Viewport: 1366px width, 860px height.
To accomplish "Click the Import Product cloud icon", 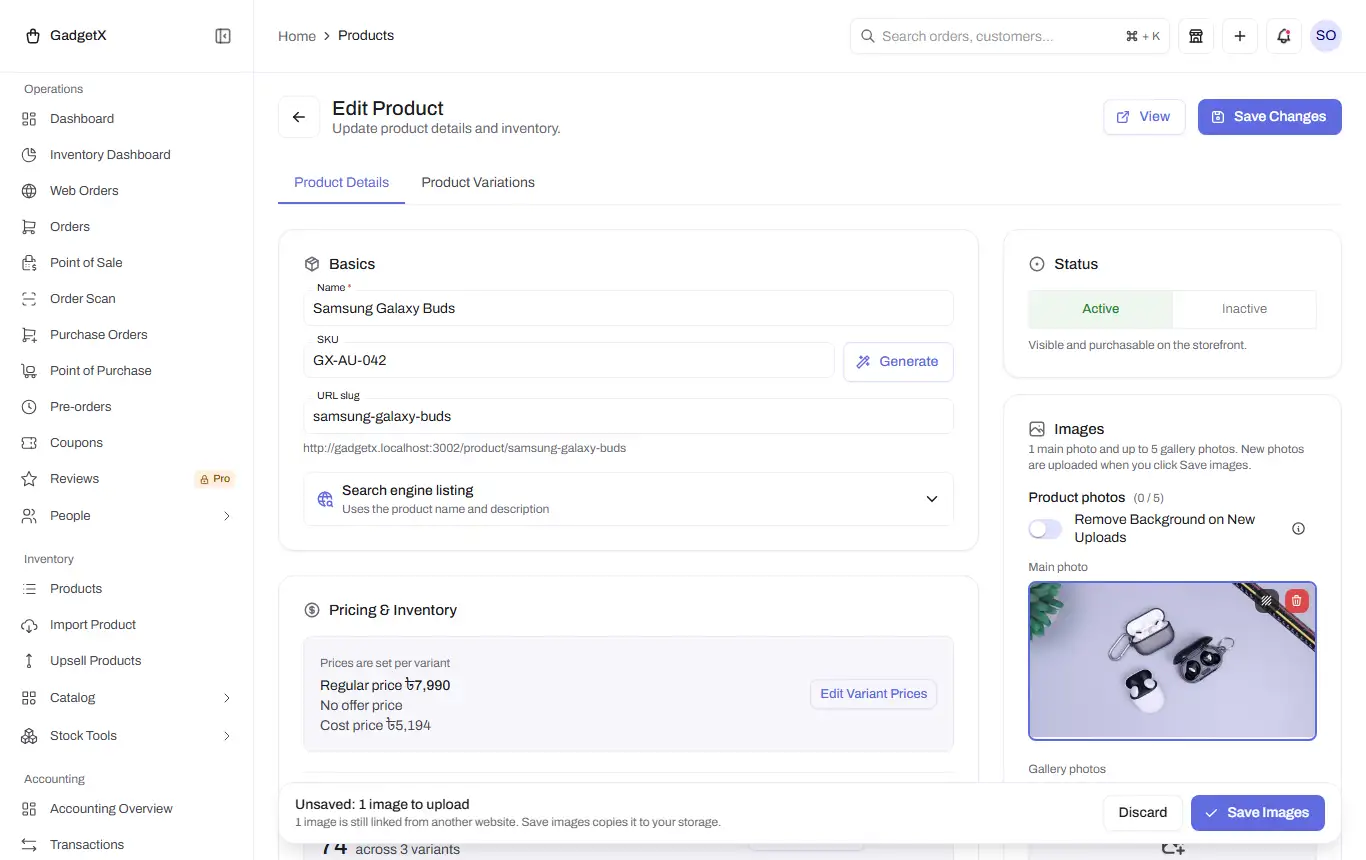I will click(29, 625).
